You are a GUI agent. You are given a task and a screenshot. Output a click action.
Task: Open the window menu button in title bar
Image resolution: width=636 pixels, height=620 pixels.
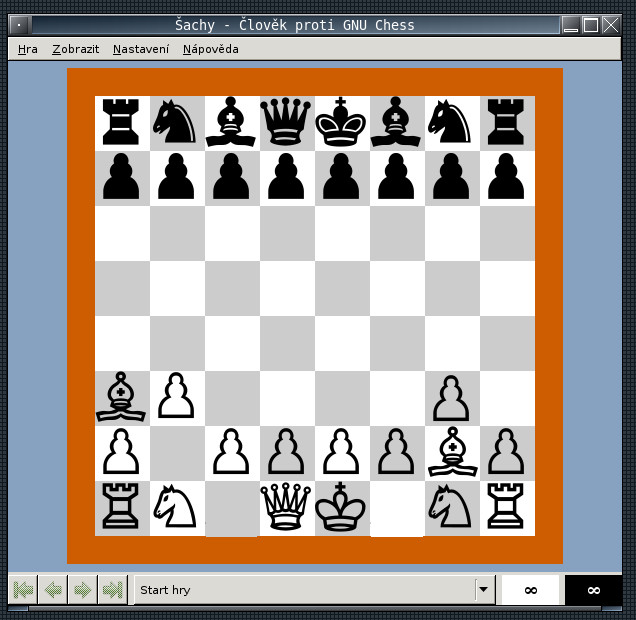point(19,25)
